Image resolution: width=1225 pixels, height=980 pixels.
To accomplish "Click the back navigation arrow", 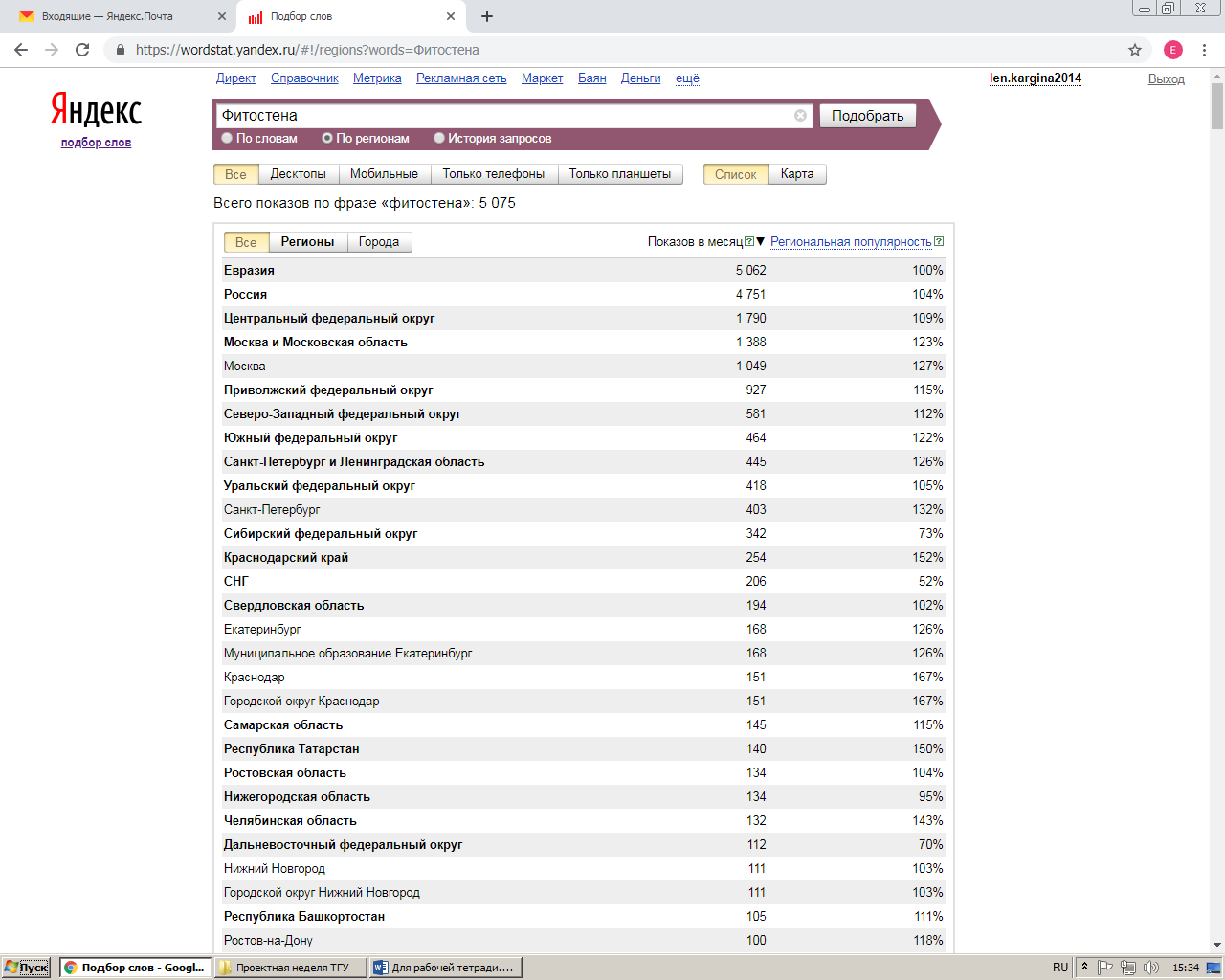I will click(x=21, y=50).
